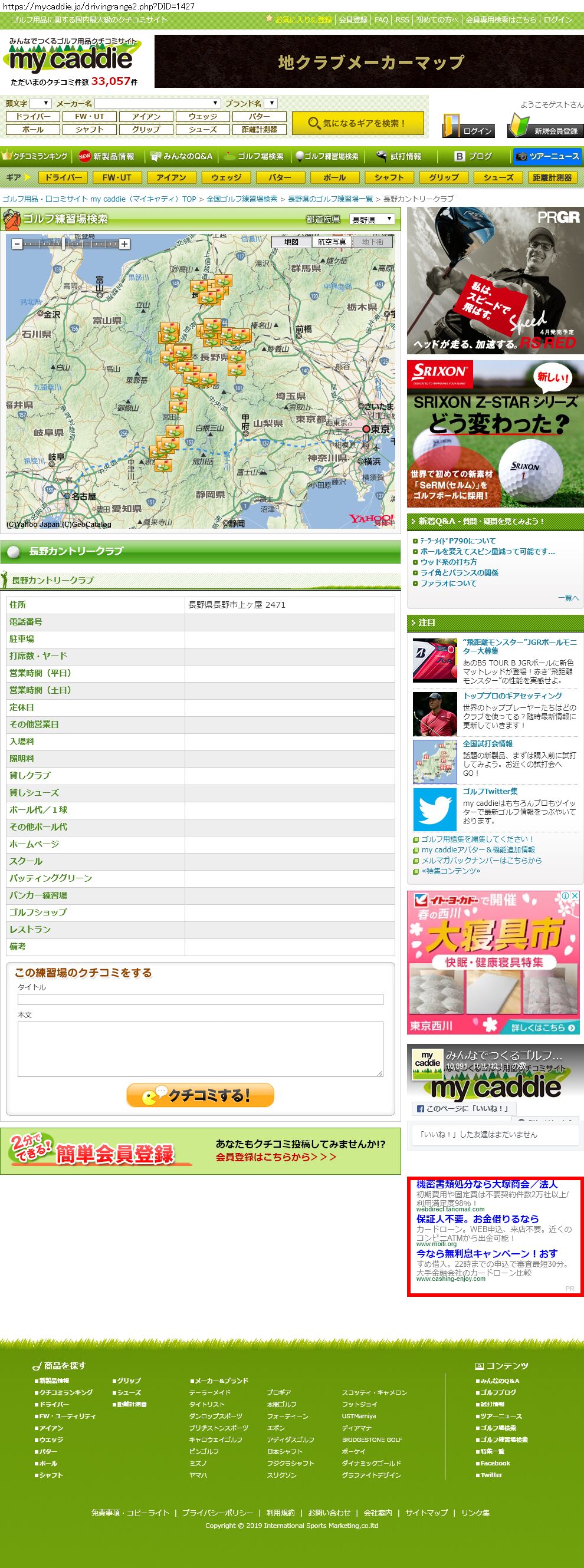Open プライバシーポリシー footer link
The height and width of the screenshot is (1568, 584).
(x=217, y=1513)
